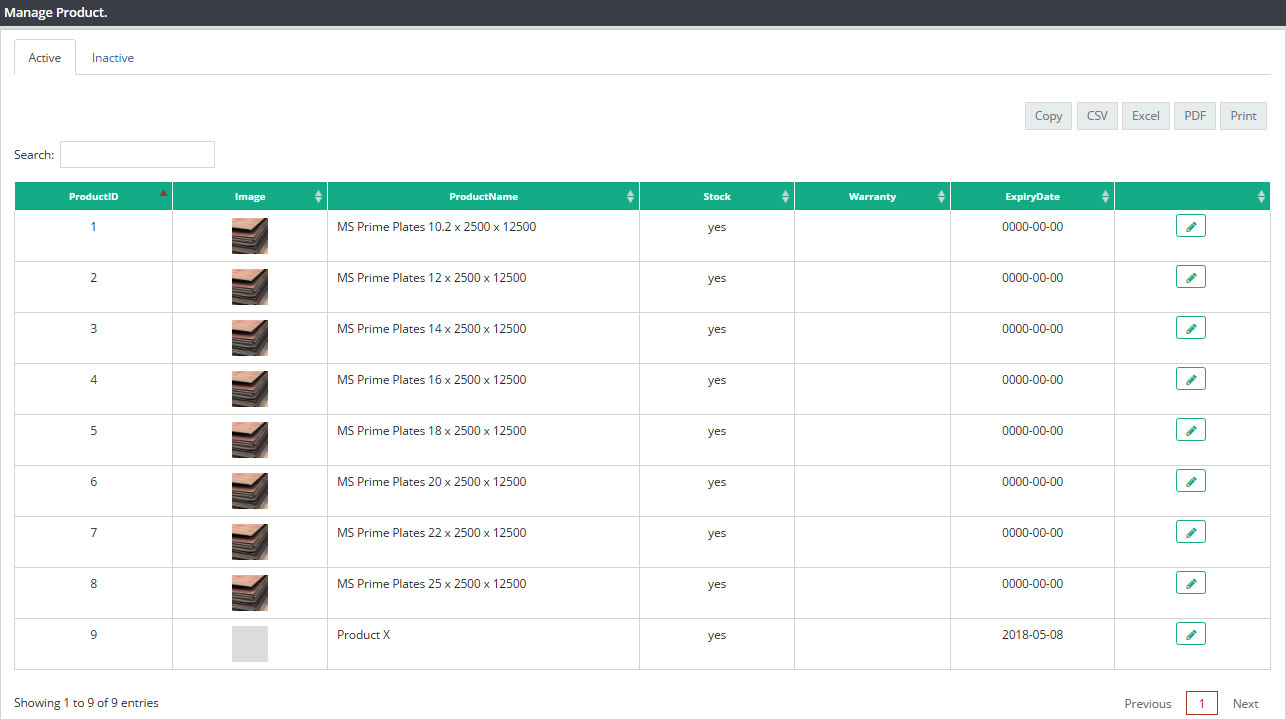This screenshot has width=1286, height=719.
Task: Print the product table
Action: tap(1243, 116)
